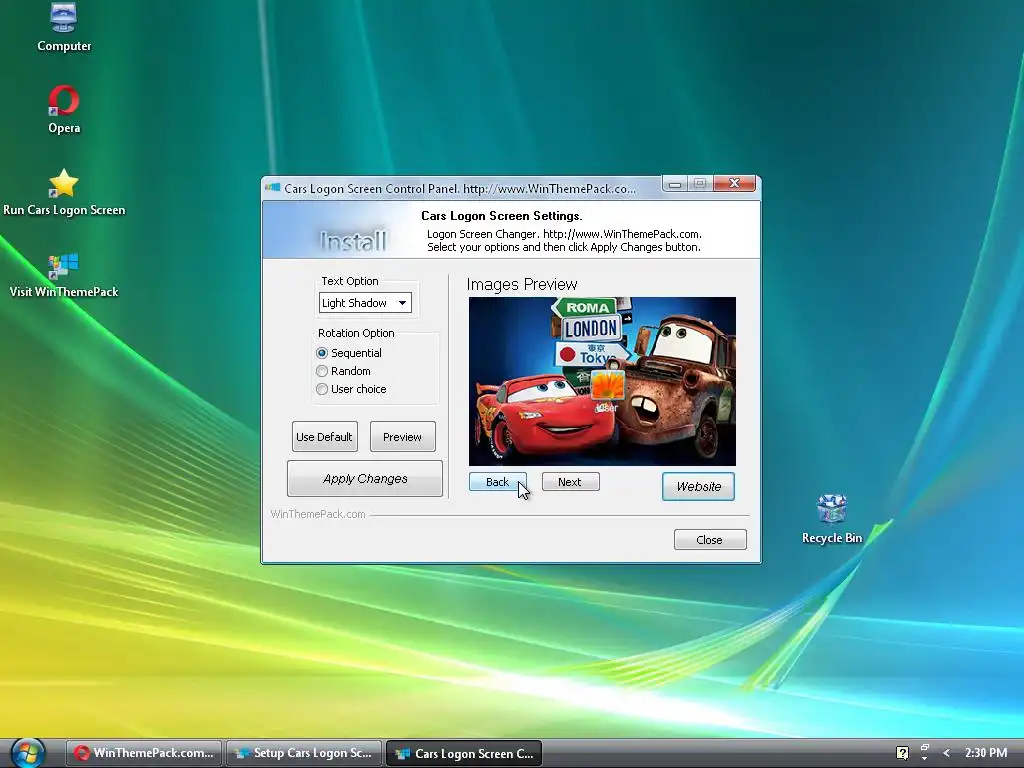1024x768 pixels.
Task: Show hidden tray icons arrow
Action: 946,753
